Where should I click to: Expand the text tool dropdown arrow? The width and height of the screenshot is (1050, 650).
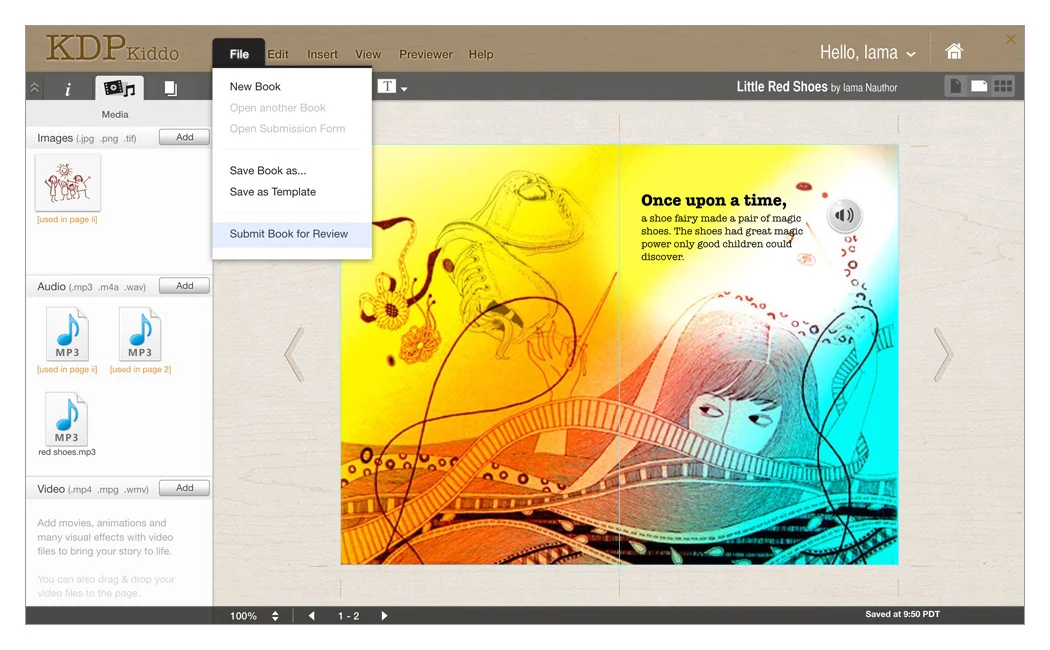point(404,89)
